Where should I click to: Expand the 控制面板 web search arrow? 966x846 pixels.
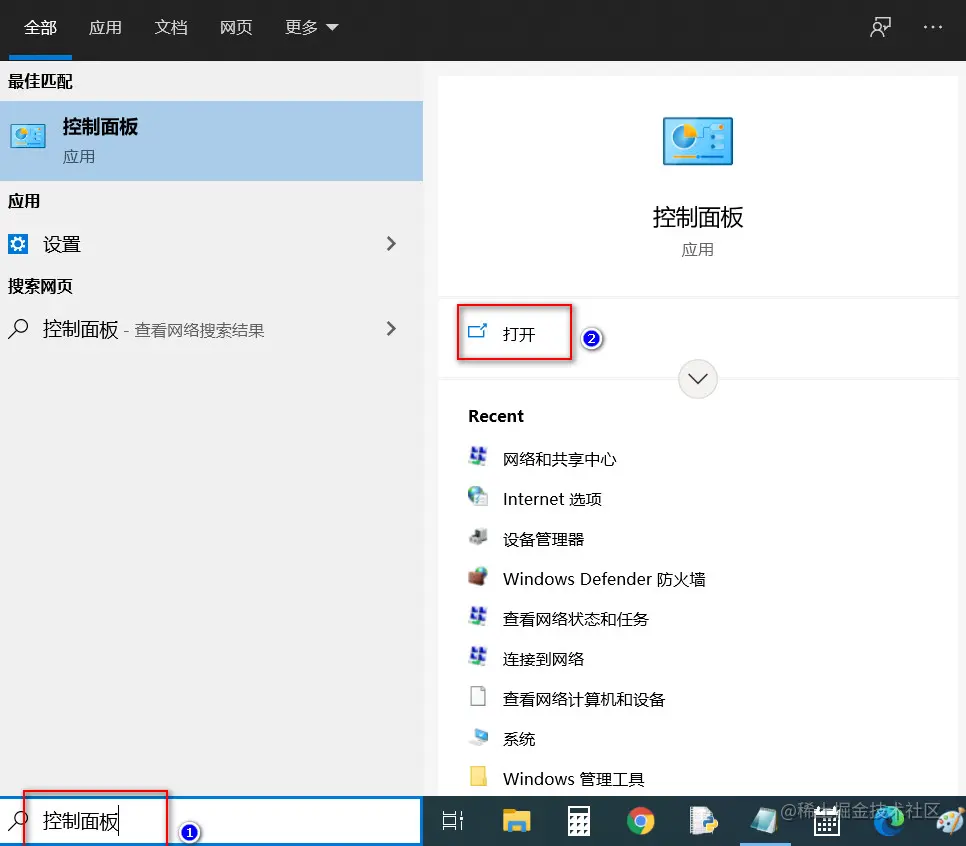coord(391,329)
